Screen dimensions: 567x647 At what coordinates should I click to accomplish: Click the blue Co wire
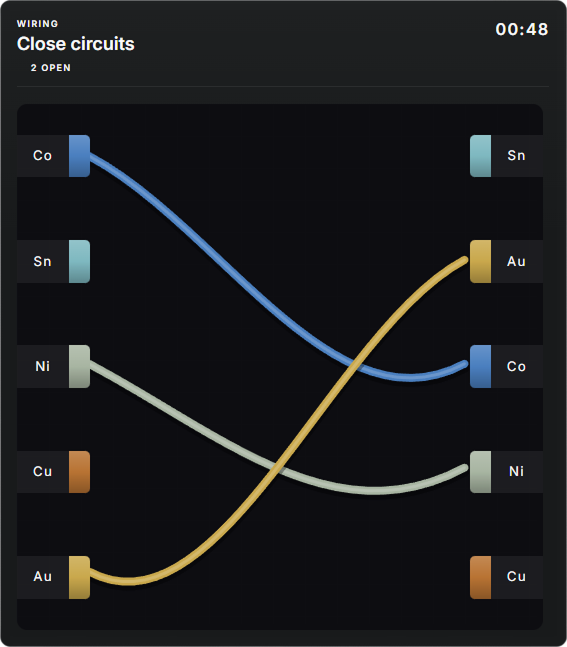231,267
